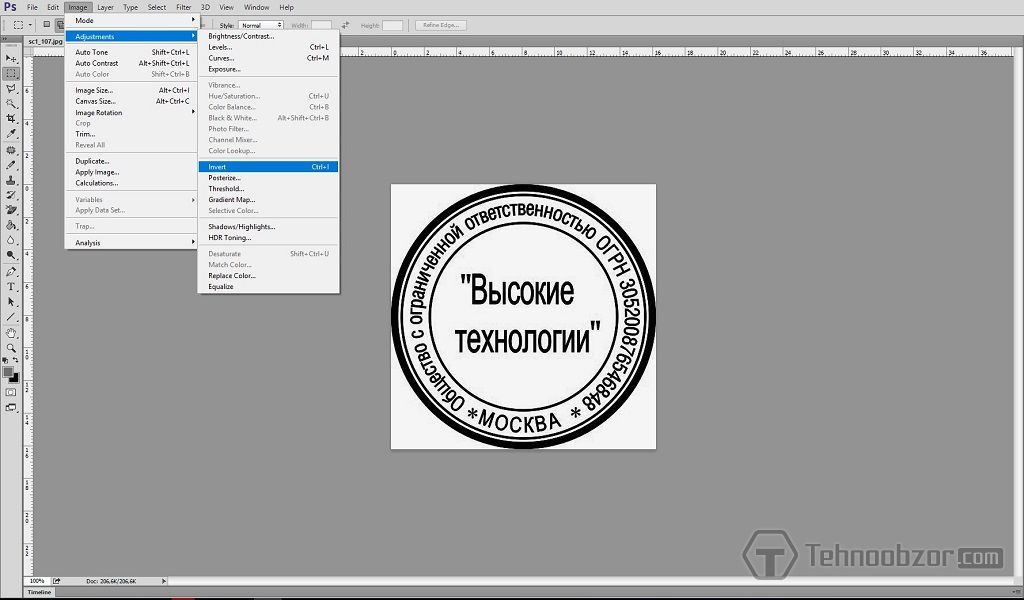Select the Pen tool

coord(11,272)
